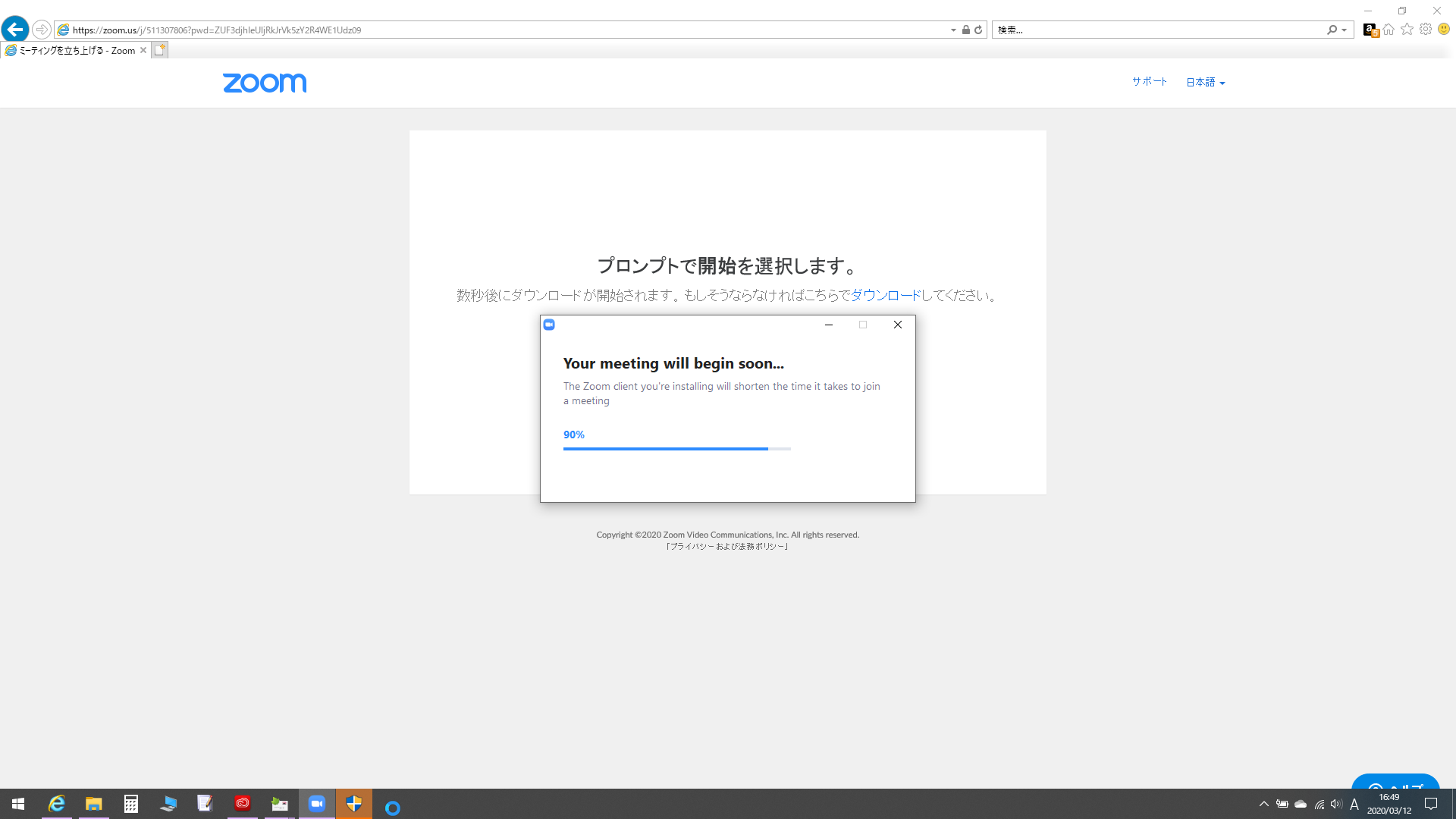Click the browser Forward arrow button

(42, 30)
